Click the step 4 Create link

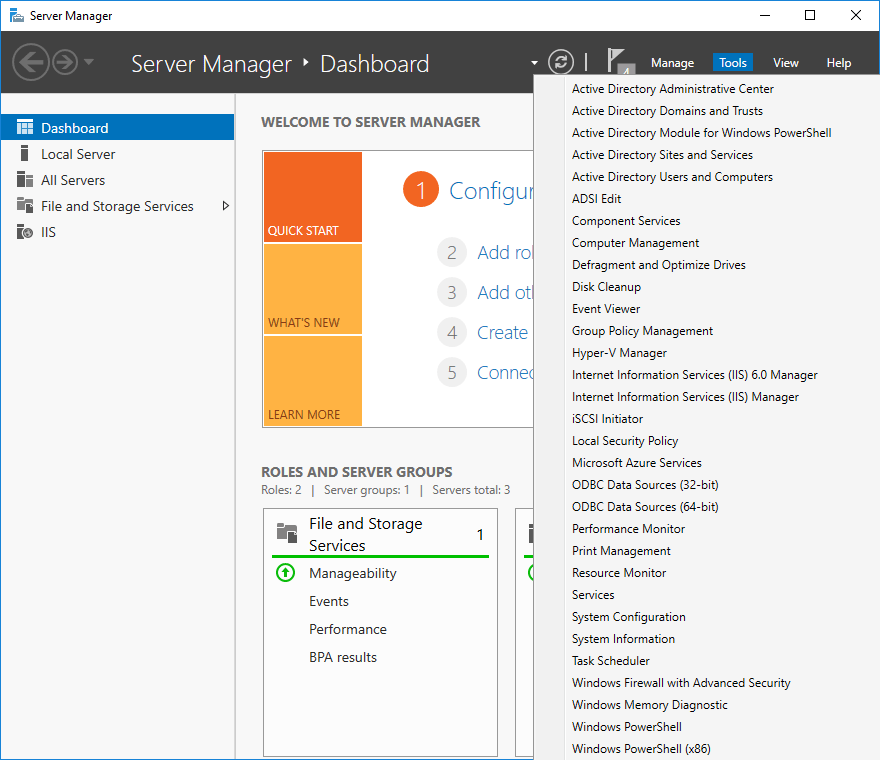click(502, 332)
